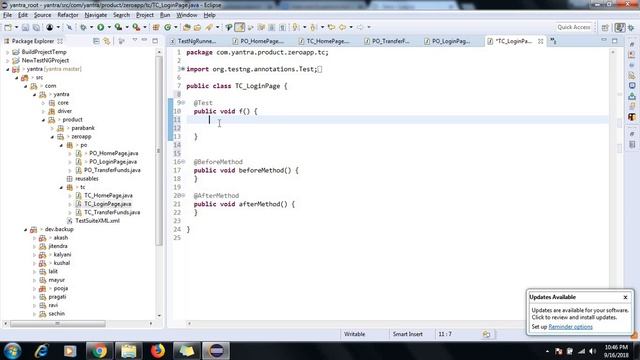Toggle Mark Occurrences in the toolbar
Screen dimensions: 640x360
pyautogui.click(x=240, y=27)
